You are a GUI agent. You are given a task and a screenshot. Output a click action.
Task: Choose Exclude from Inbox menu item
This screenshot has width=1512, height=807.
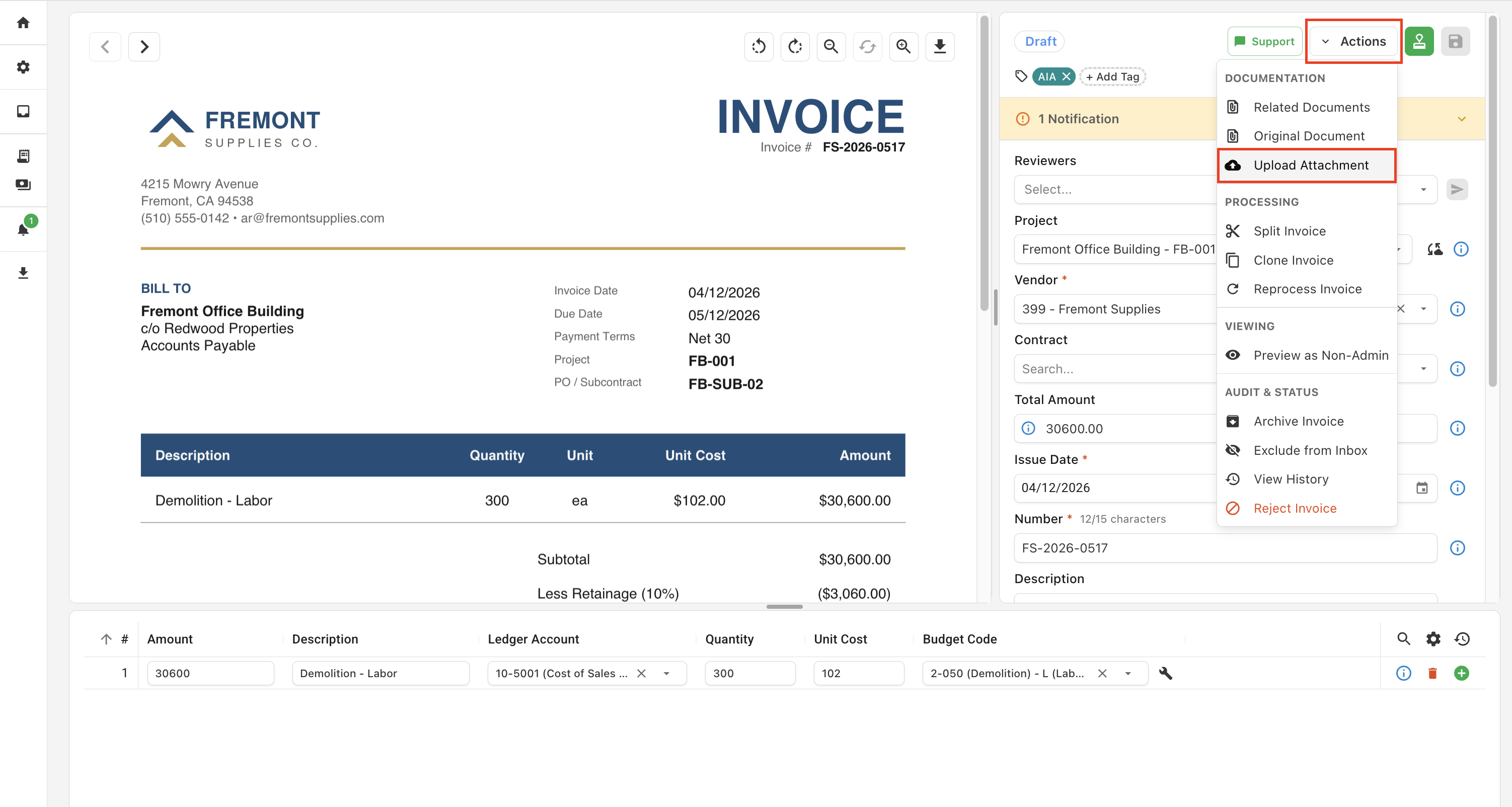(1307, 450)
